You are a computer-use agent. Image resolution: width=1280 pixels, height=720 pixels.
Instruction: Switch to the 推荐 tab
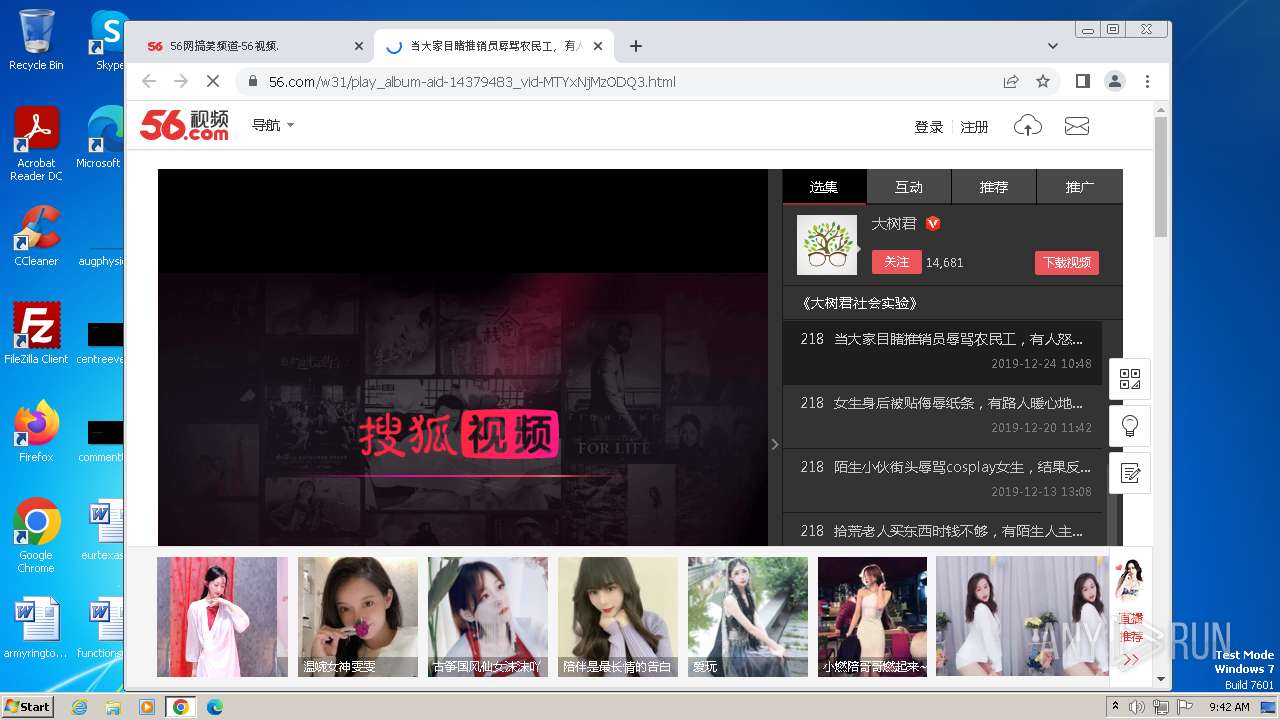[994, 187]
